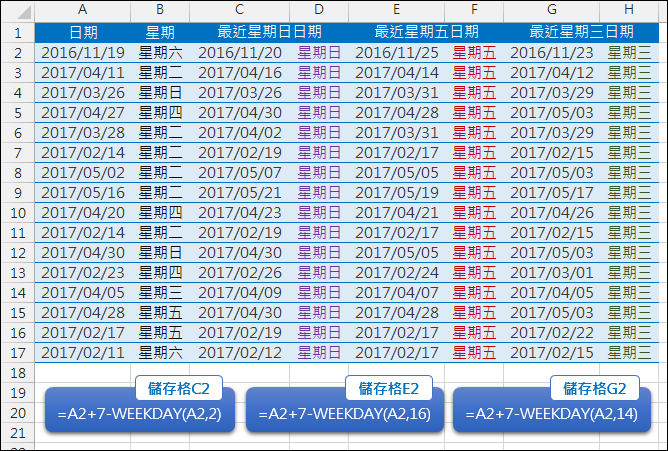668x451 pixels.
Task: Select column B header
Action: click(160, 11)
